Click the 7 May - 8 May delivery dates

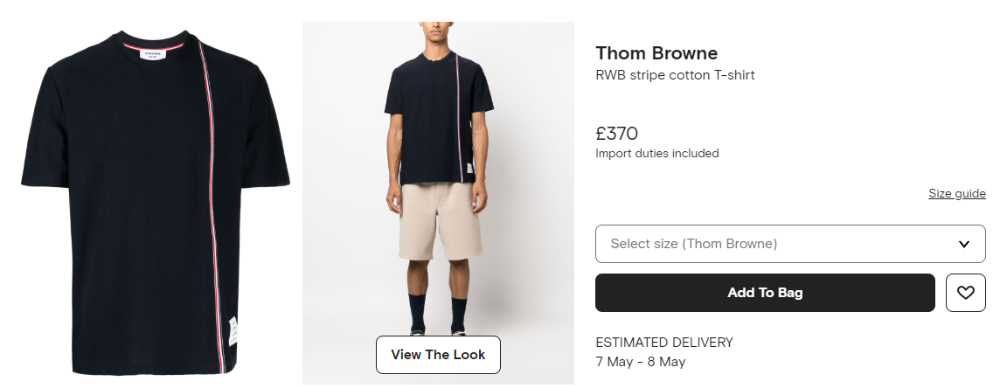(640, 362)
